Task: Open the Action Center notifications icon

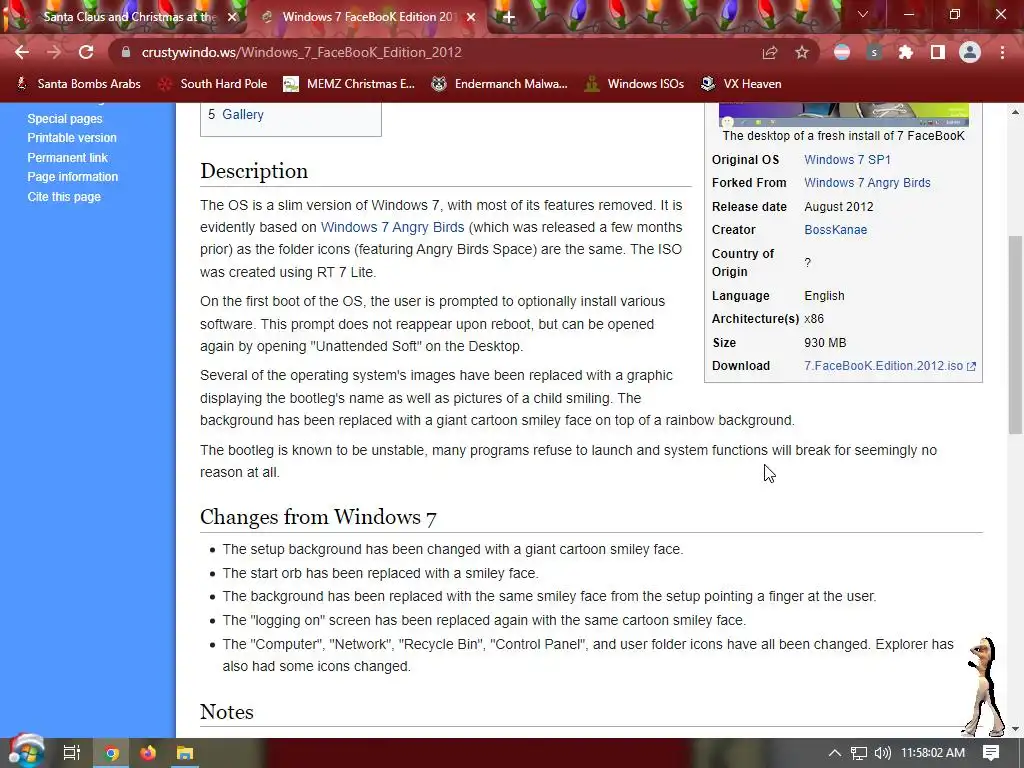Action: pyautogui.click(x=991, y=753)
